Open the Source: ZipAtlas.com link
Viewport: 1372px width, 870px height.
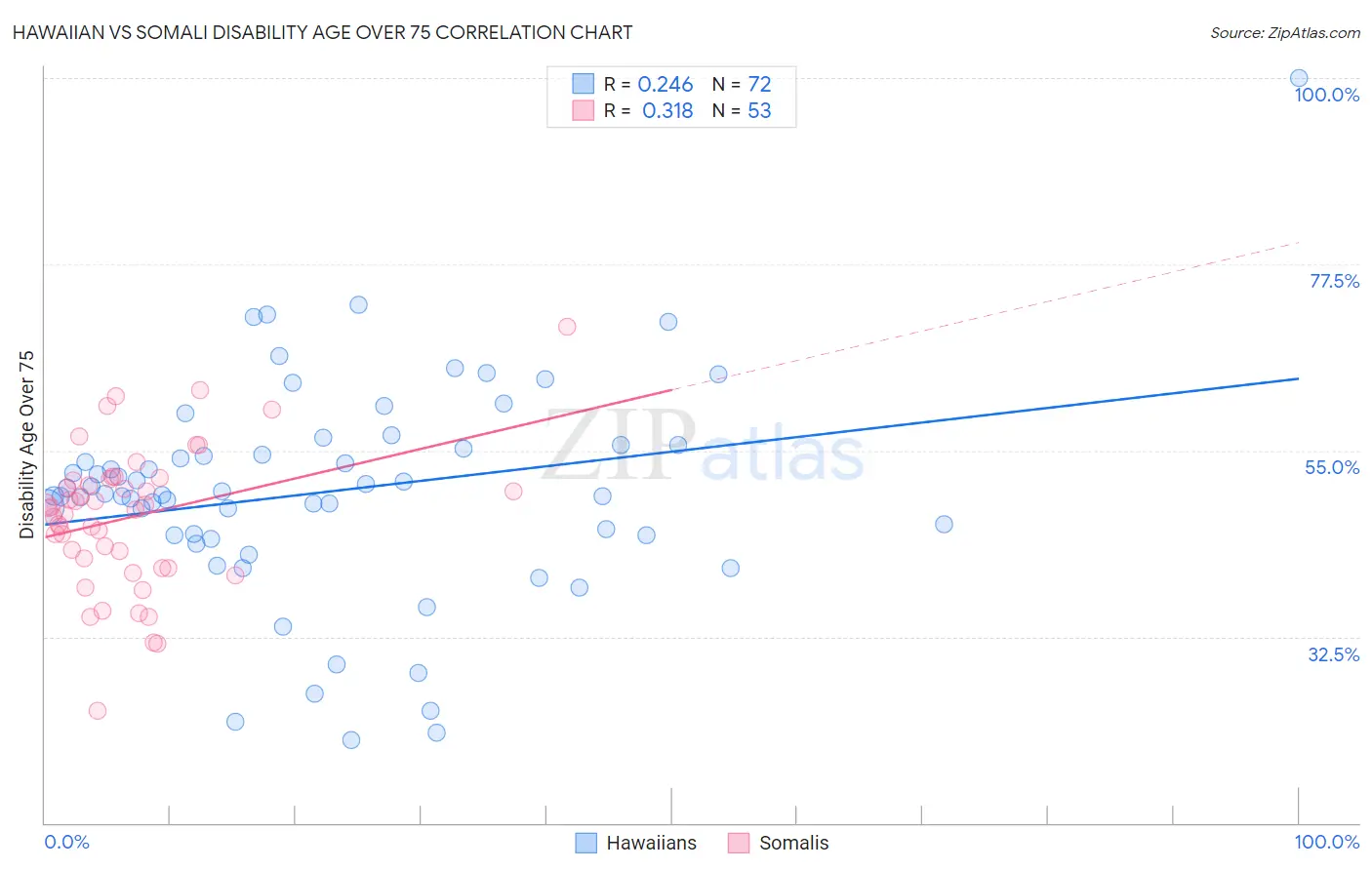point(1285,32)
